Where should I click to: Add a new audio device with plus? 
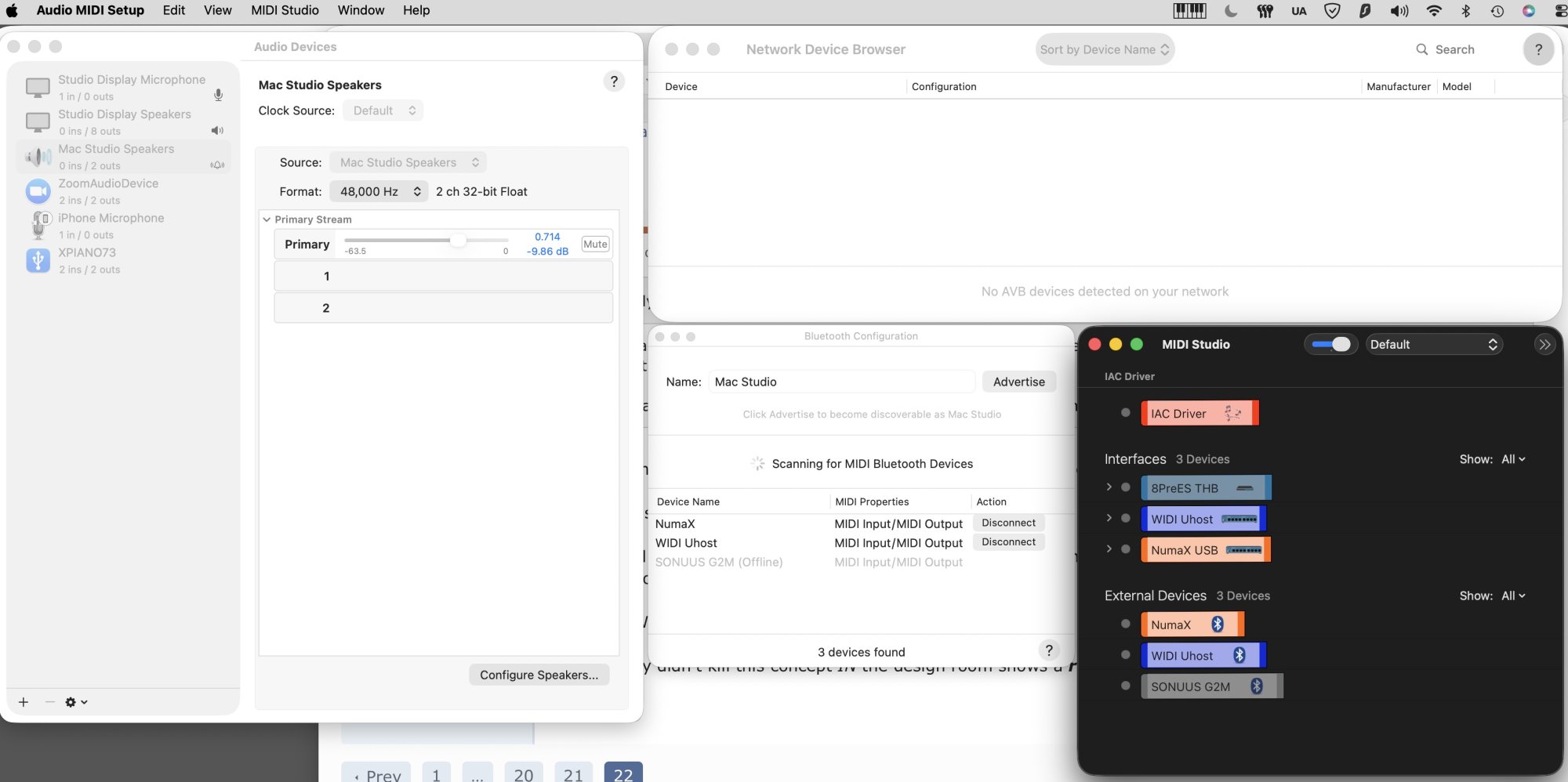24,702
